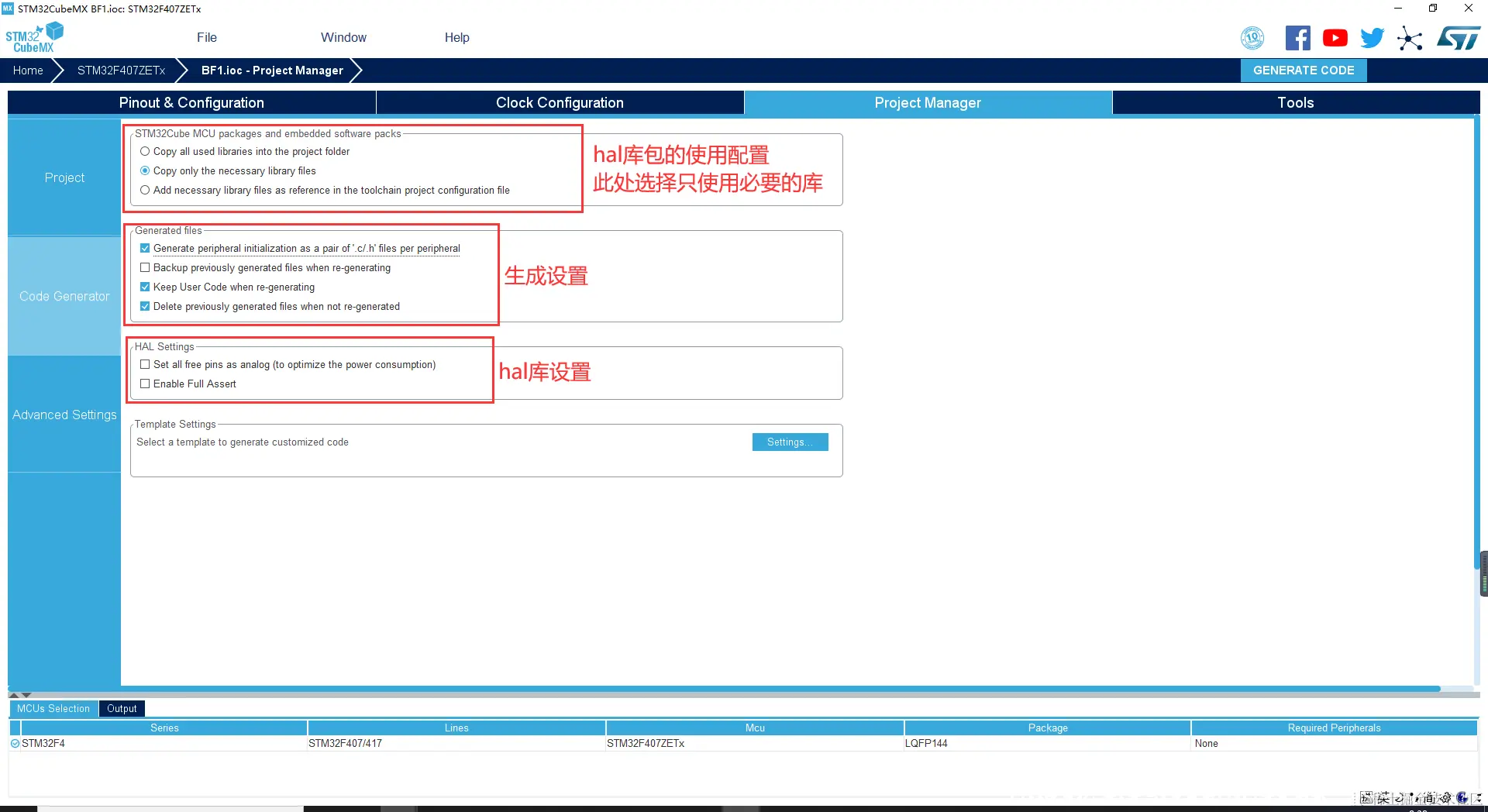Sort by Series column header
1488x812 pixels.
click(164, 728)
